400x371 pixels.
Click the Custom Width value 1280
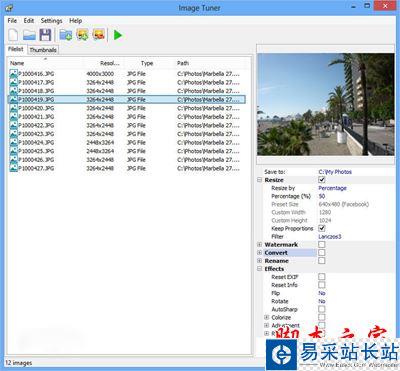click(325, 212)
